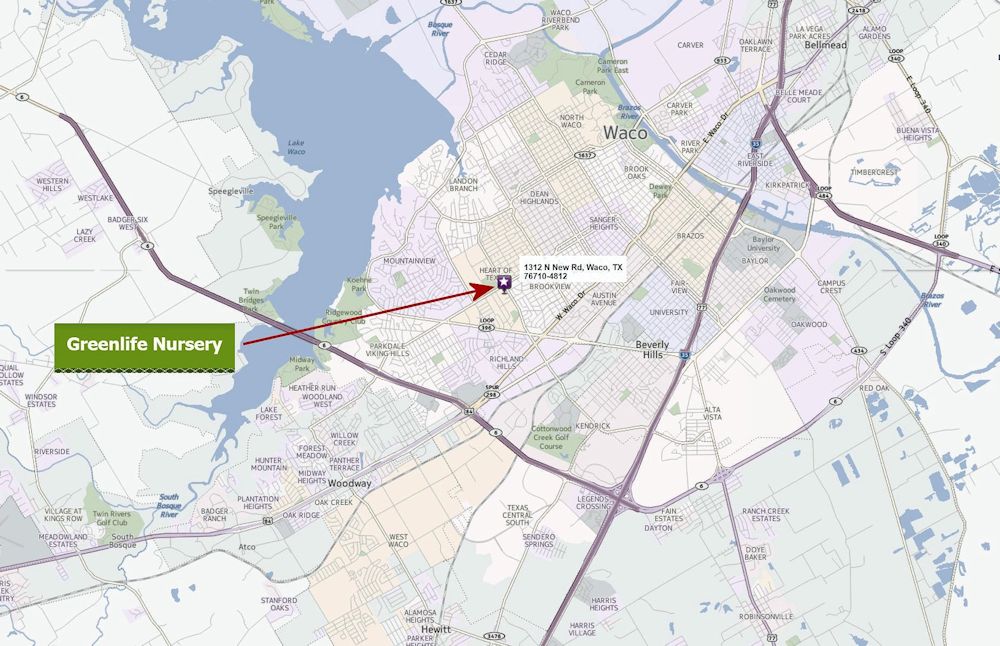Viewport: 1000px width, 646px height.
Task: Click the Spur 298 highway shield
Action: (x=491, y=391)
